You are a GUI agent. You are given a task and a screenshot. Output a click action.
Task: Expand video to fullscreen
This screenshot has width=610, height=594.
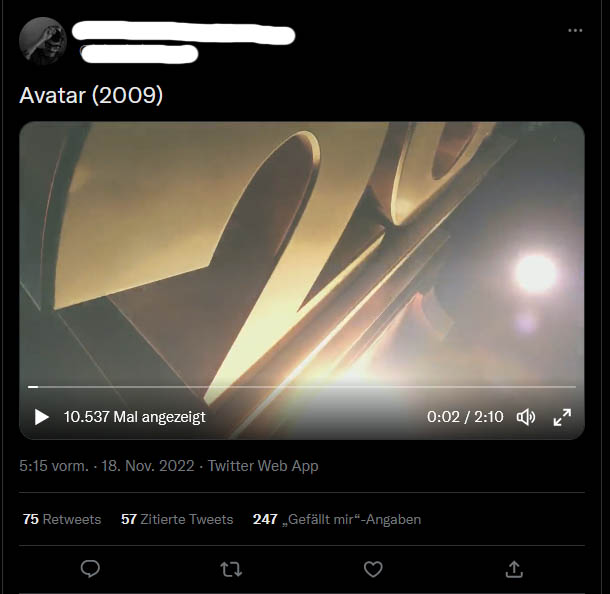562,417
